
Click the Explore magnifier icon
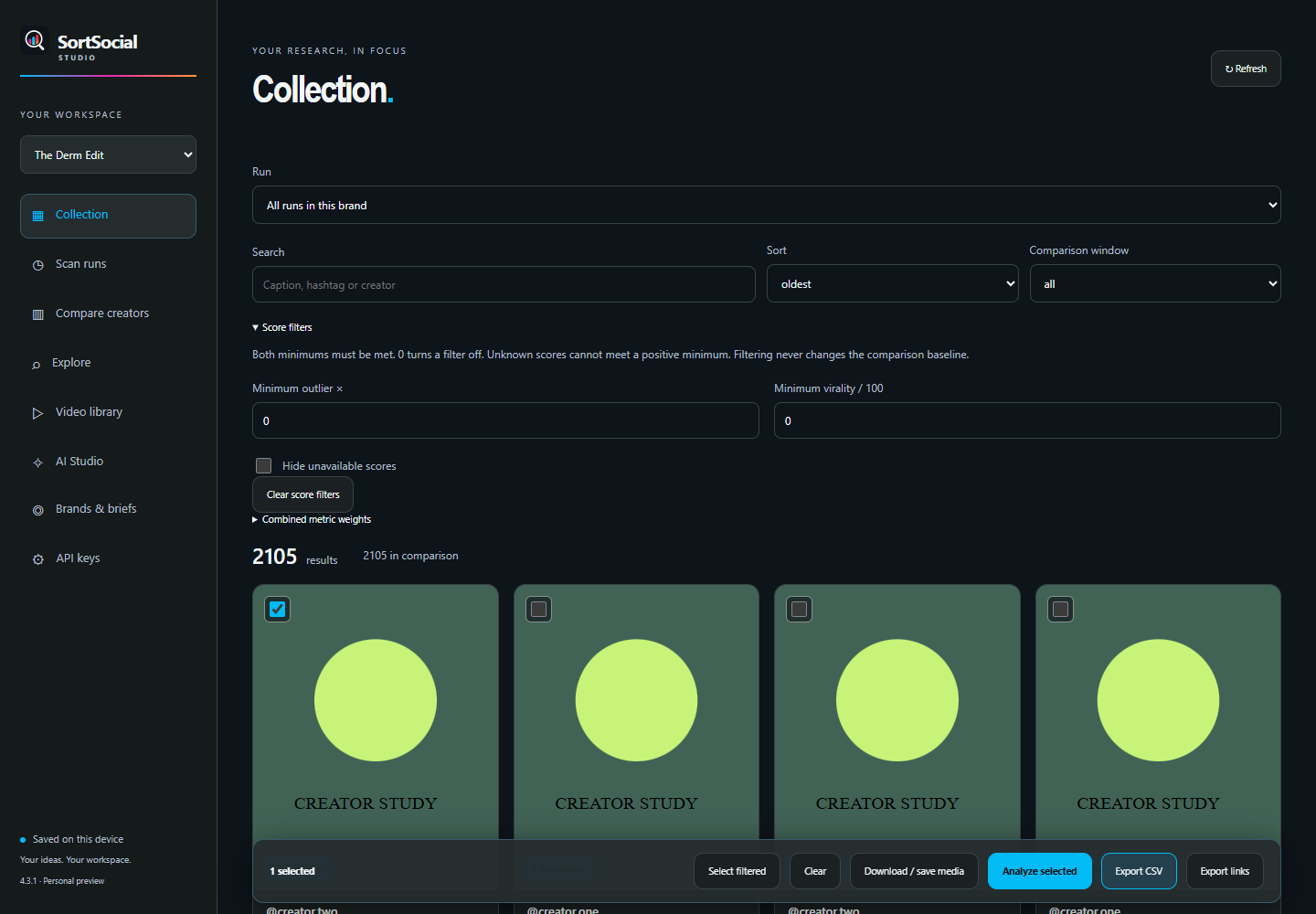coord(36,364)
